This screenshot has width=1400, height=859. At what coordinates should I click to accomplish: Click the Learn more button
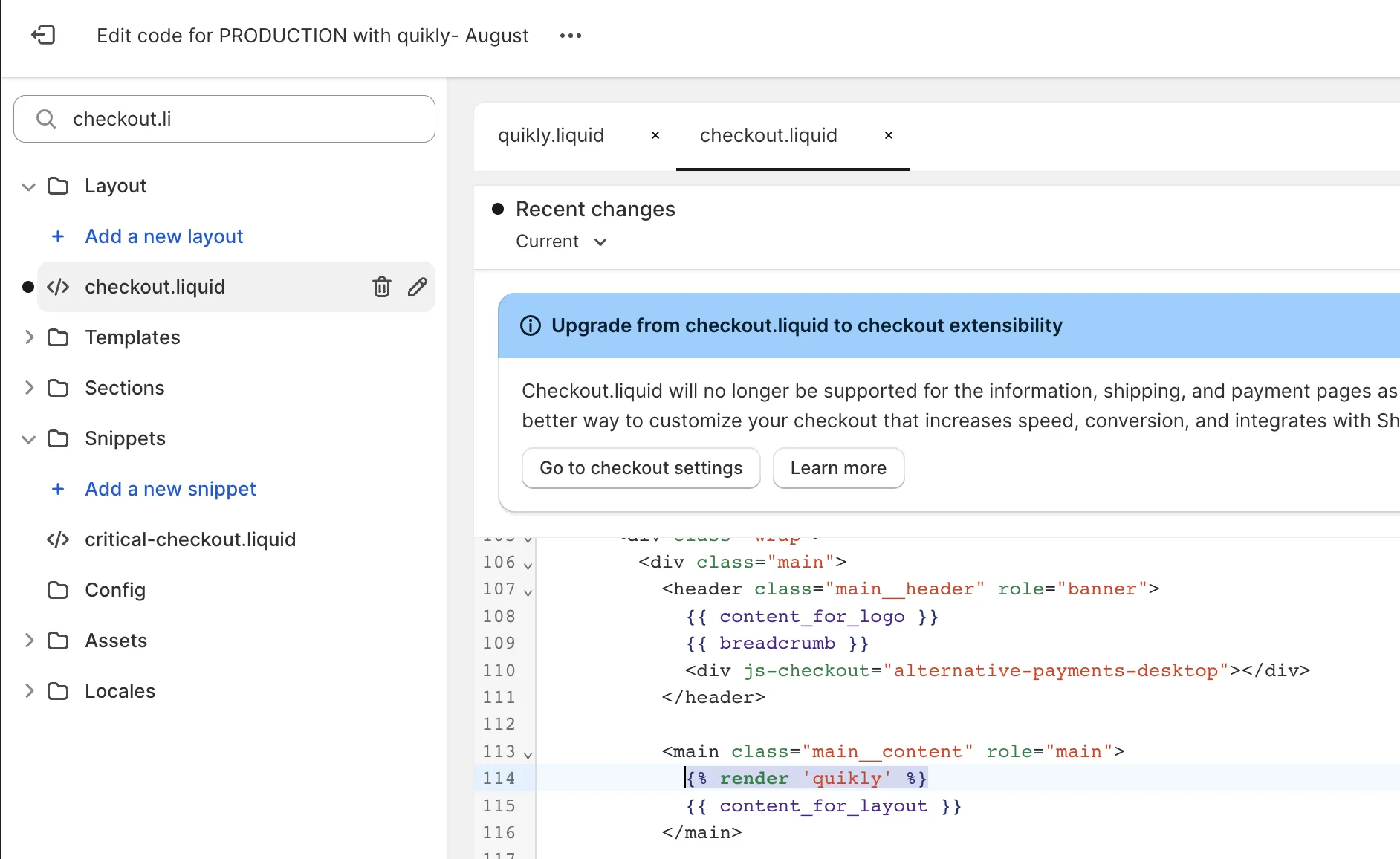[x=838, y=468]
